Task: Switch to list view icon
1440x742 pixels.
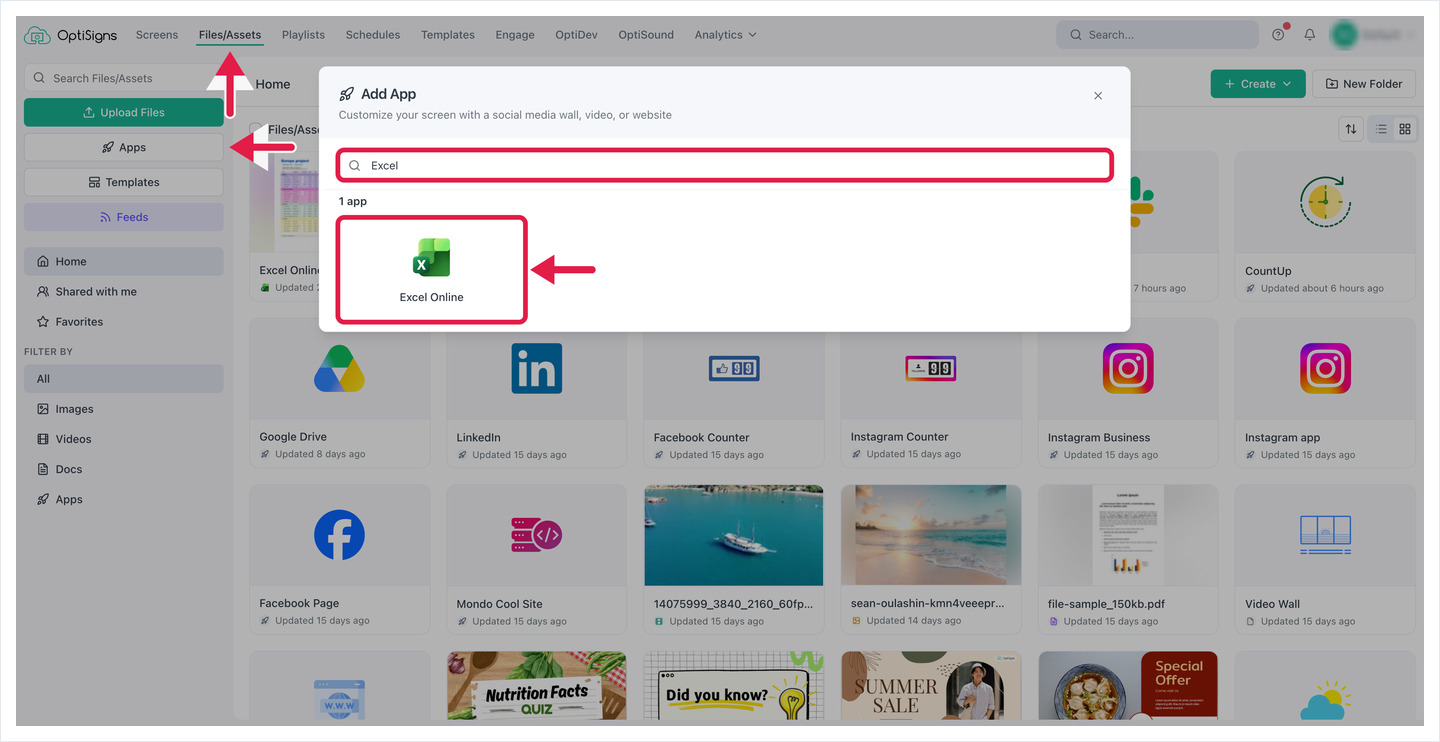Action: [1381, 129]
